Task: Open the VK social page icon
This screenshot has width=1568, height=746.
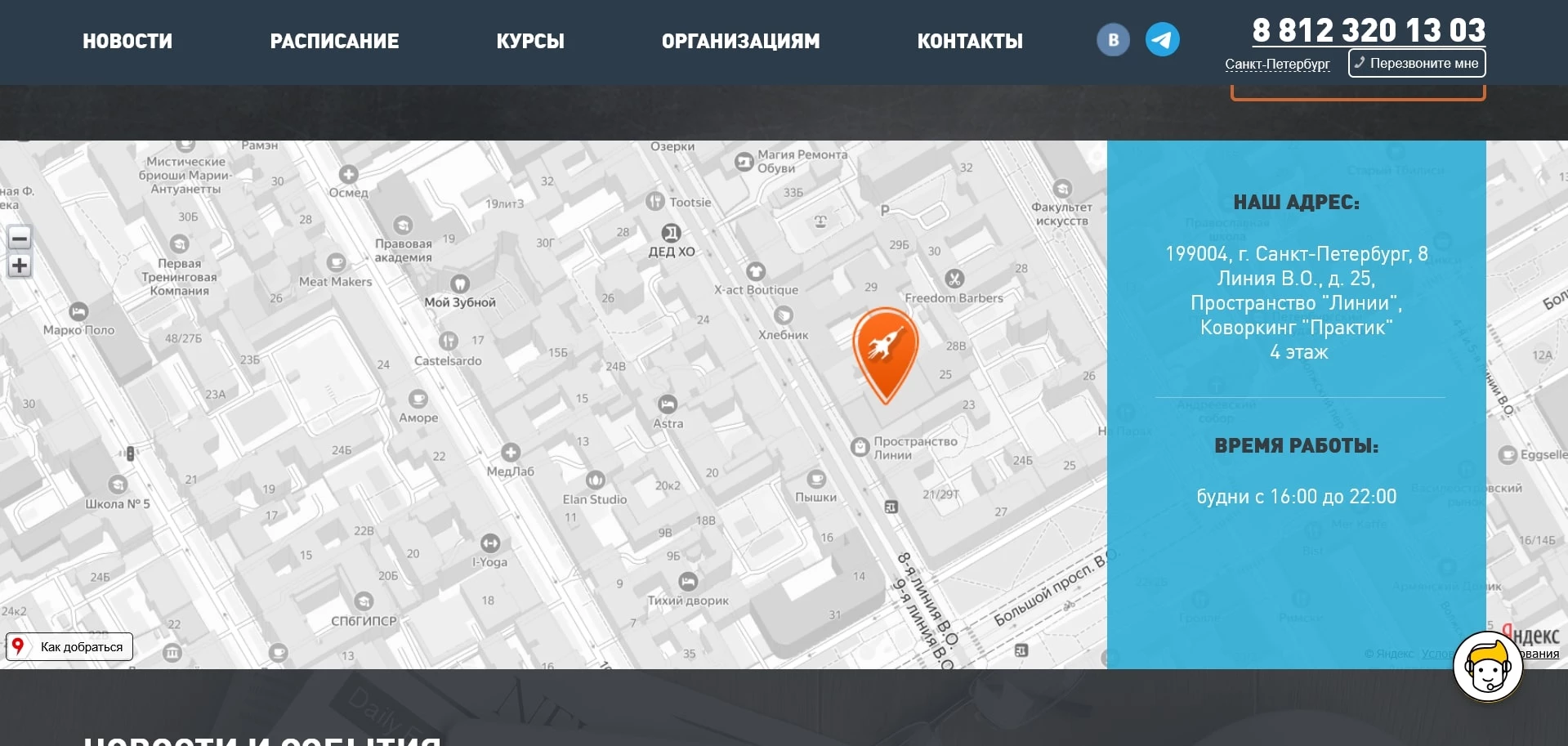Action: [1113, 40]
